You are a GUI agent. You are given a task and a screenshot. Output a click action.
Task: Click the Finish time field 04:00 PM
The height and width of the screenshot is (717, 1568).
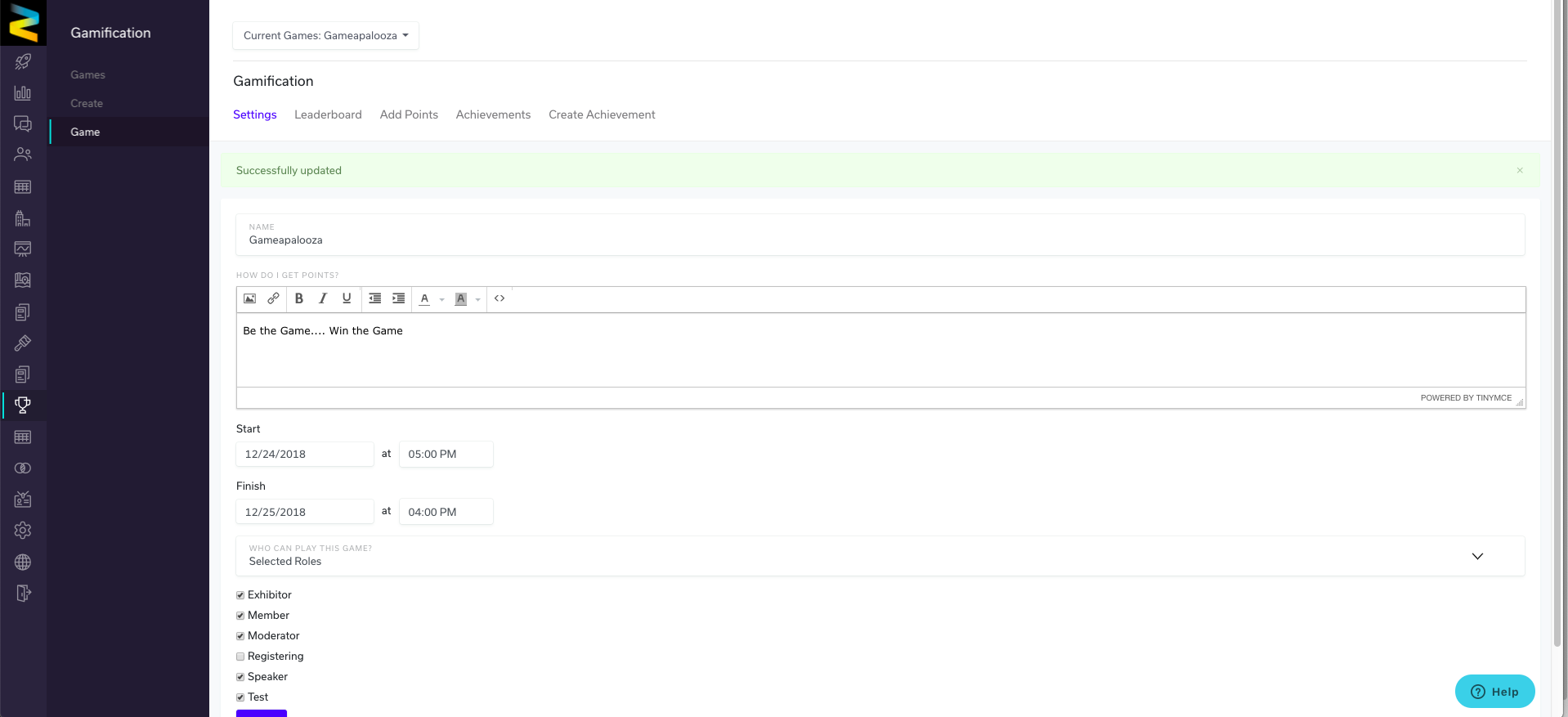[x=446, y=512]
